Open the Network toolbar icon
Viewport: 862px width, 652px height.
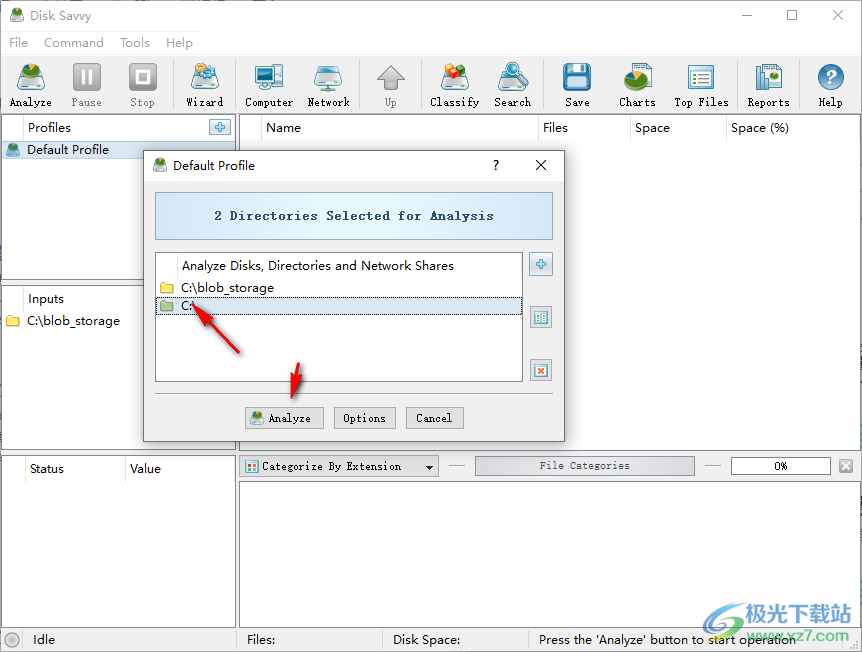[x=328, y=85]
